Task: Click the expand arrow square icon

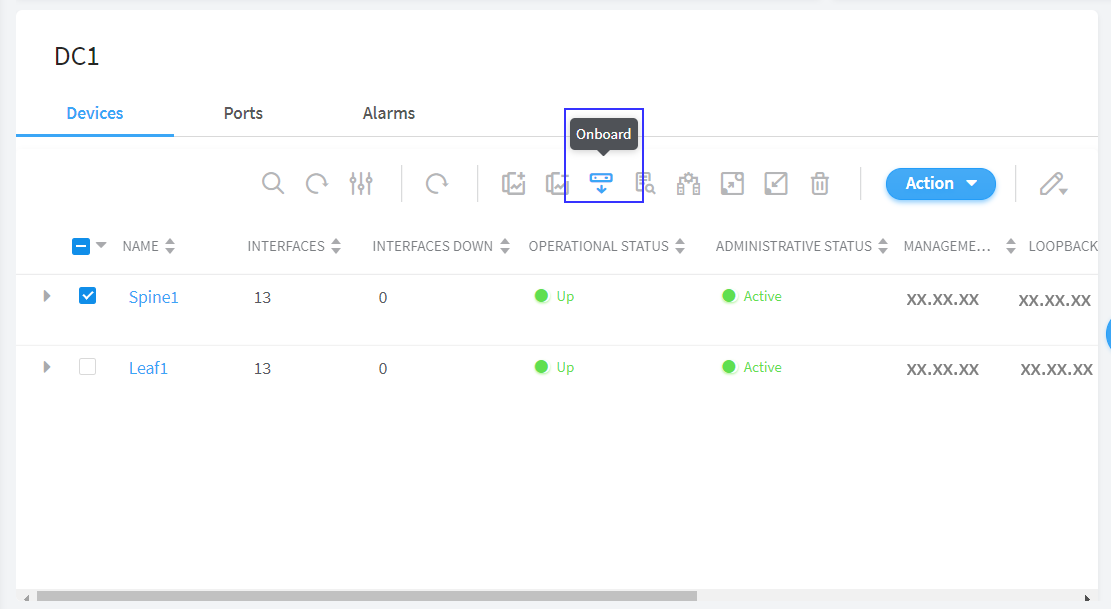Action: pyautogui.click(x=732, y=183)
